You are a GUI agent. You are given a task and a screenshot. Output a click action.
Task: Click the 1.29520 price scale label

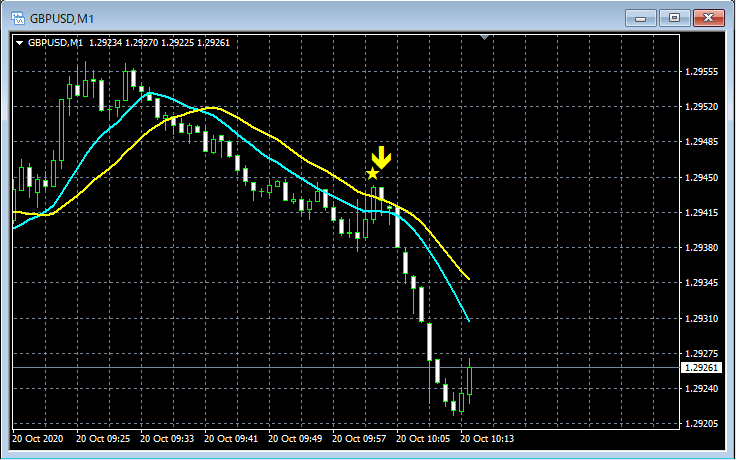pyautogui.click(x=702, y=107)
